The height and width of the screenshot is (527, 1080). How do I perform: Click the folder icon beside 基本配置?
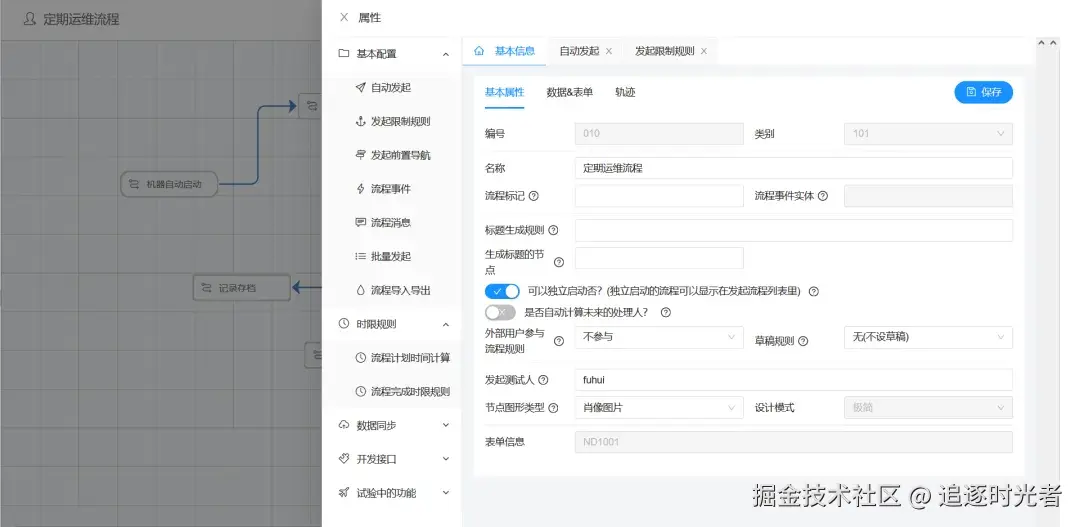tap(344, 54)
